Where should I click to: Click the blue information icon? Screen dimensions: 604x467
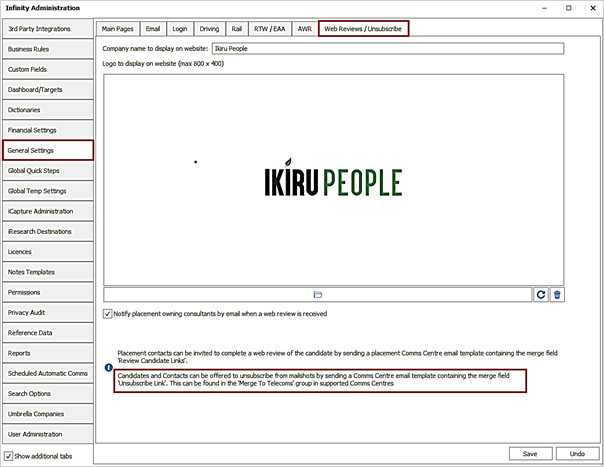108,367
